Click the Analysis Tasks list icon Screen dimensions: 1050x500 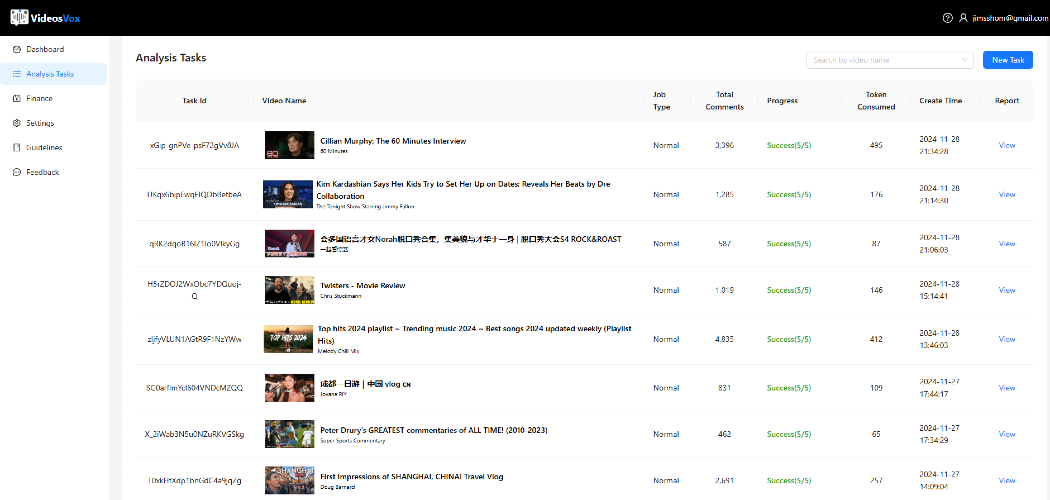coord(17,74)
